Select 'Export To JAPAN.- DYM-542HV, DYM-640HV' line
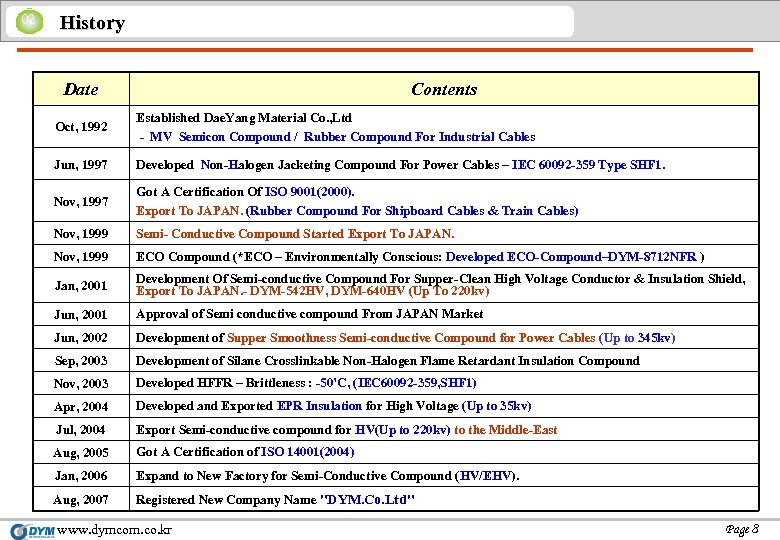The image size is (780, 540). click(x=313, y=291)
